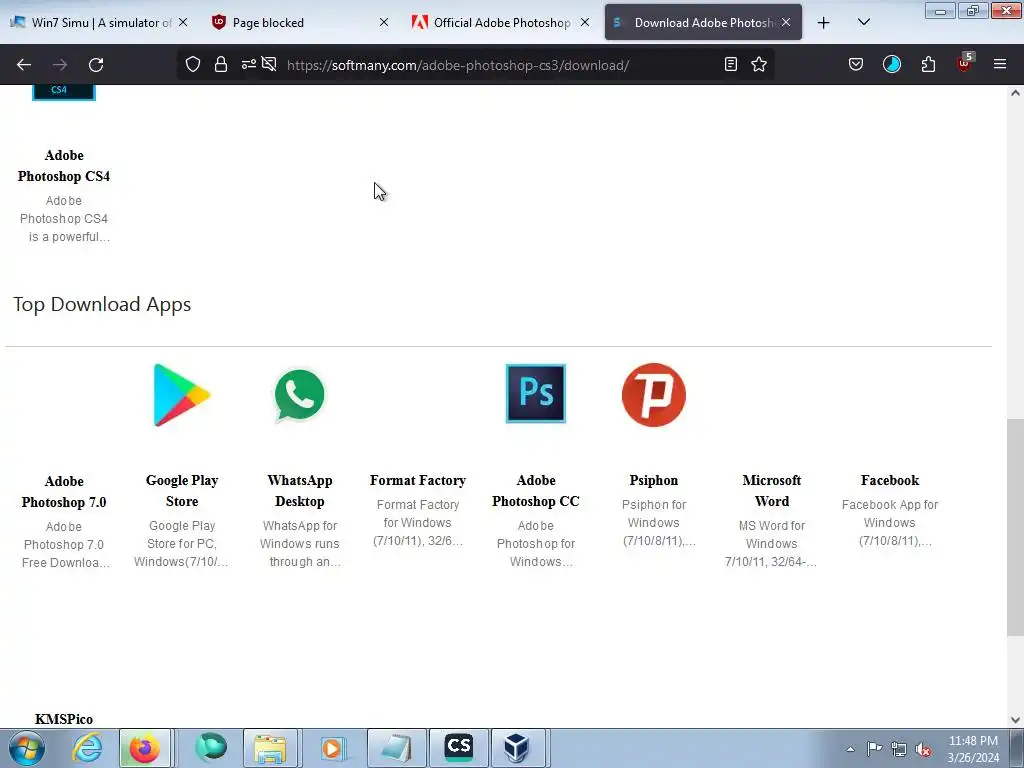Click the blocked autoplay media icon

pyautogui.click(x=269, y=64)
